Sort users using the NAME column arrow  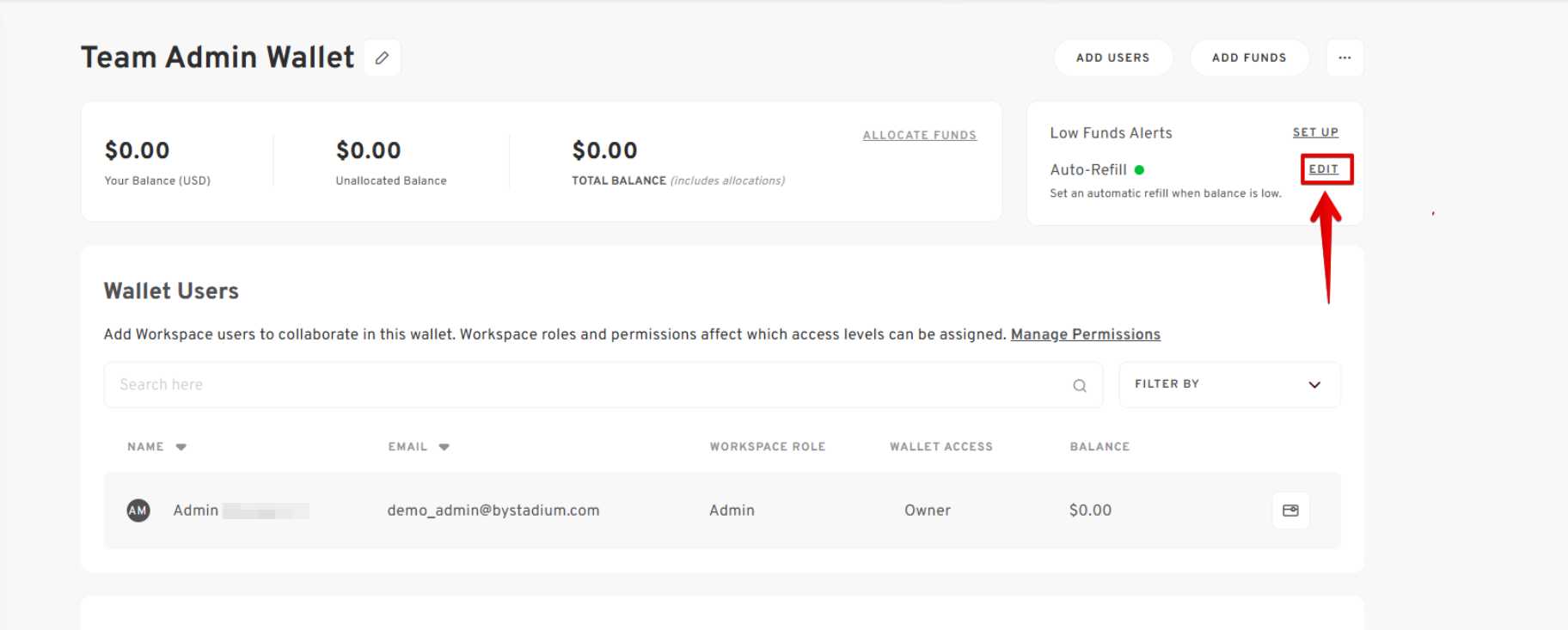tap(181, 447)
